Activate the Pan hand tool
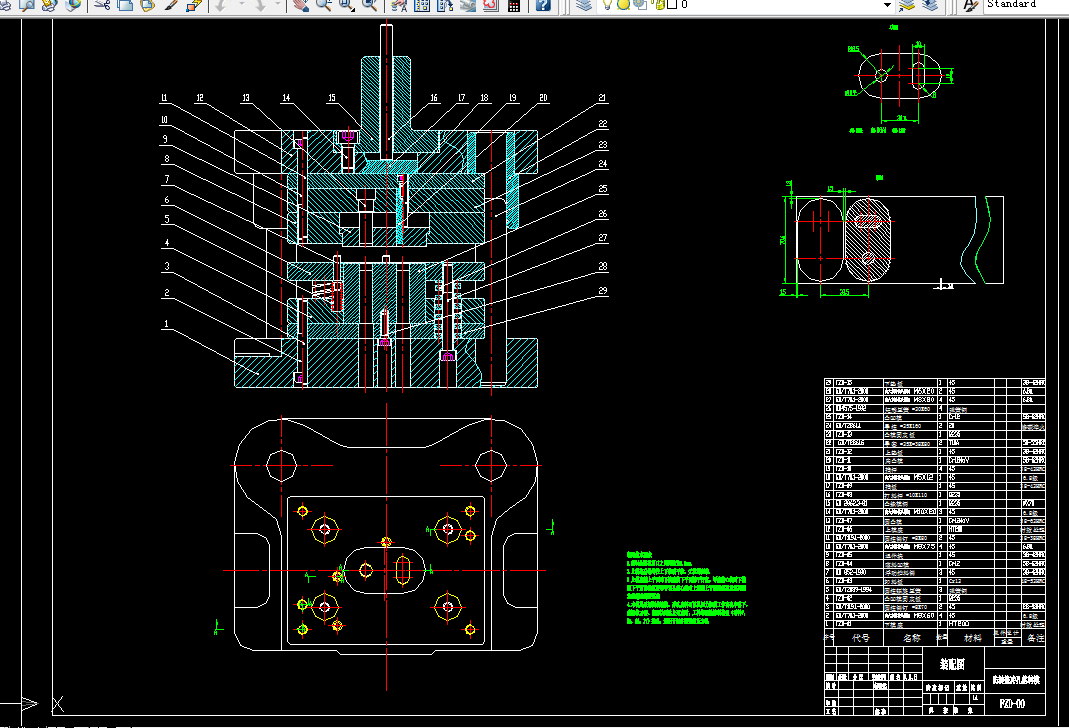This screenshot has width=1069, height=728. point(300,5)
